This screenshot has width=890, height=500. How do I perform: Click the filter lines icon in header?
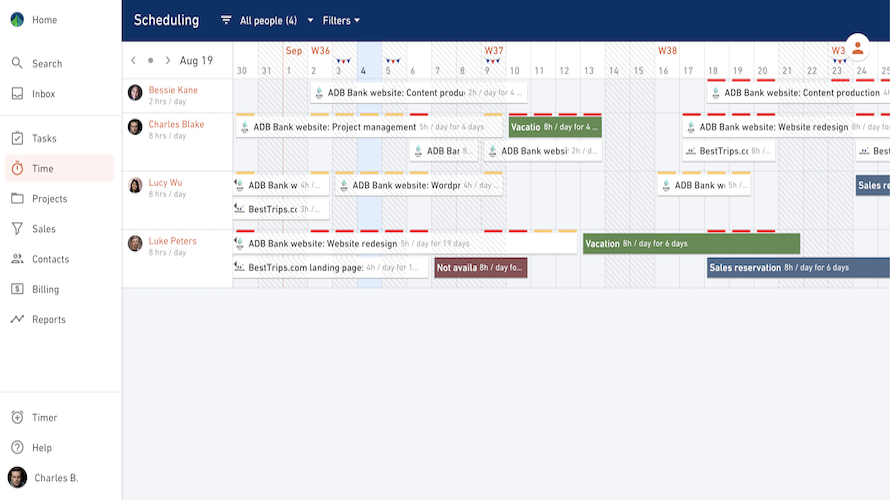pyautogui.click(x=226, y=20)
